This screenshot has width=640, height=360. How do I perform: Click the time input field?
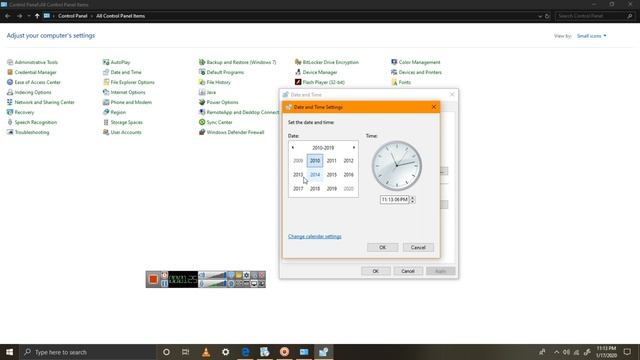tap(394, 200)
